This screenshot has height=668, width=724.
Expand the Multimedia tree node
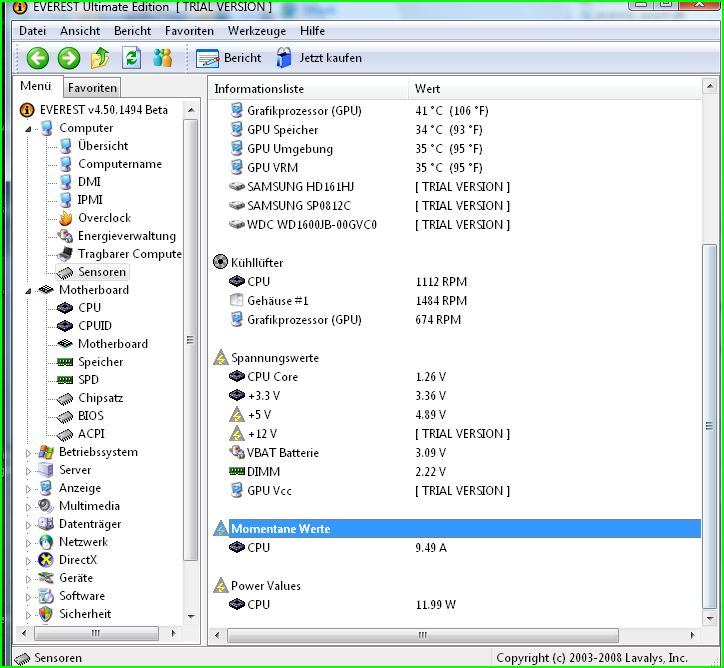[x=28, y=507]
